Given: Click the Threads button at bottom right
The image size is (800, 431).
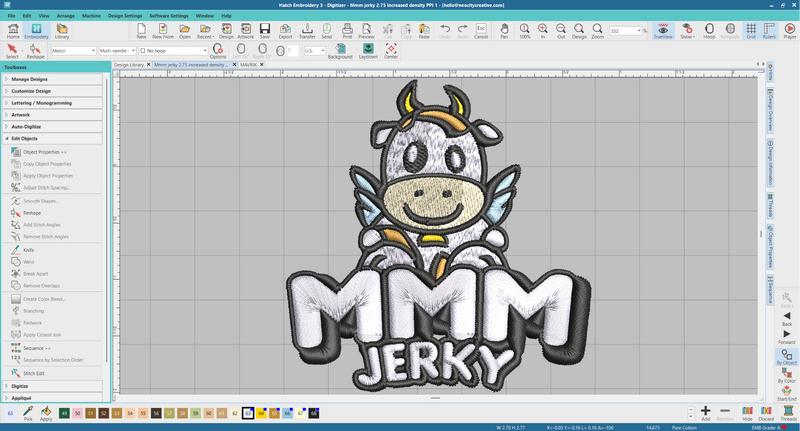Looking at the screenshot, I should click(788, 413).
